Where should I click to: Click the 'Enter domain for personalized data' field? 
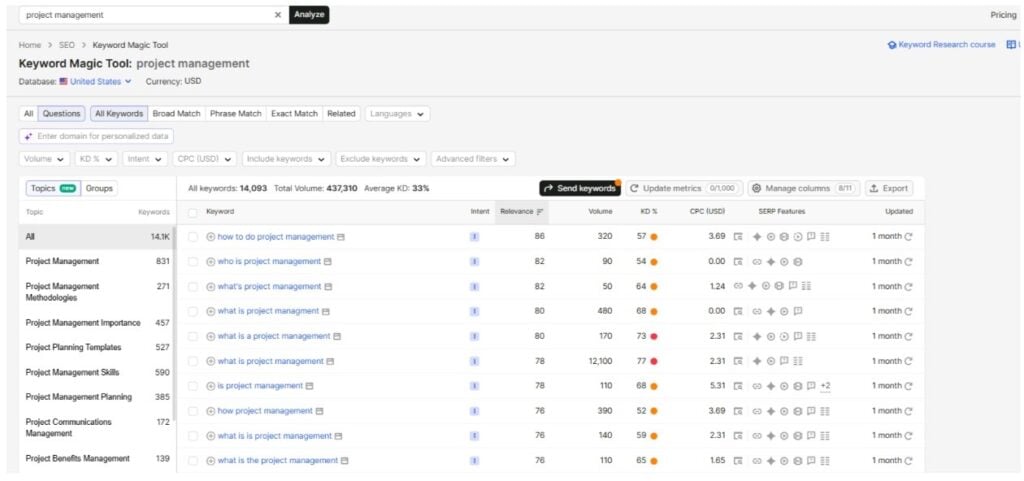click(x=97, y=136)
